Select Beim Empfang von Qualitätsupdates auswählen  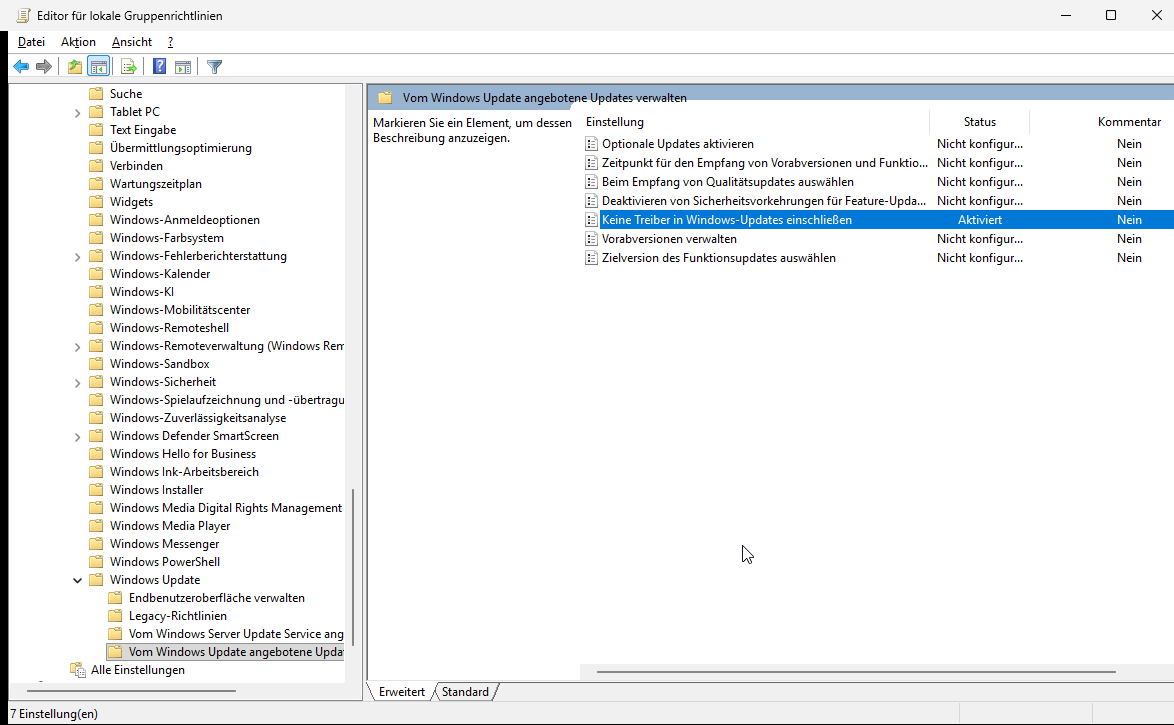click(x=728, y=182)
